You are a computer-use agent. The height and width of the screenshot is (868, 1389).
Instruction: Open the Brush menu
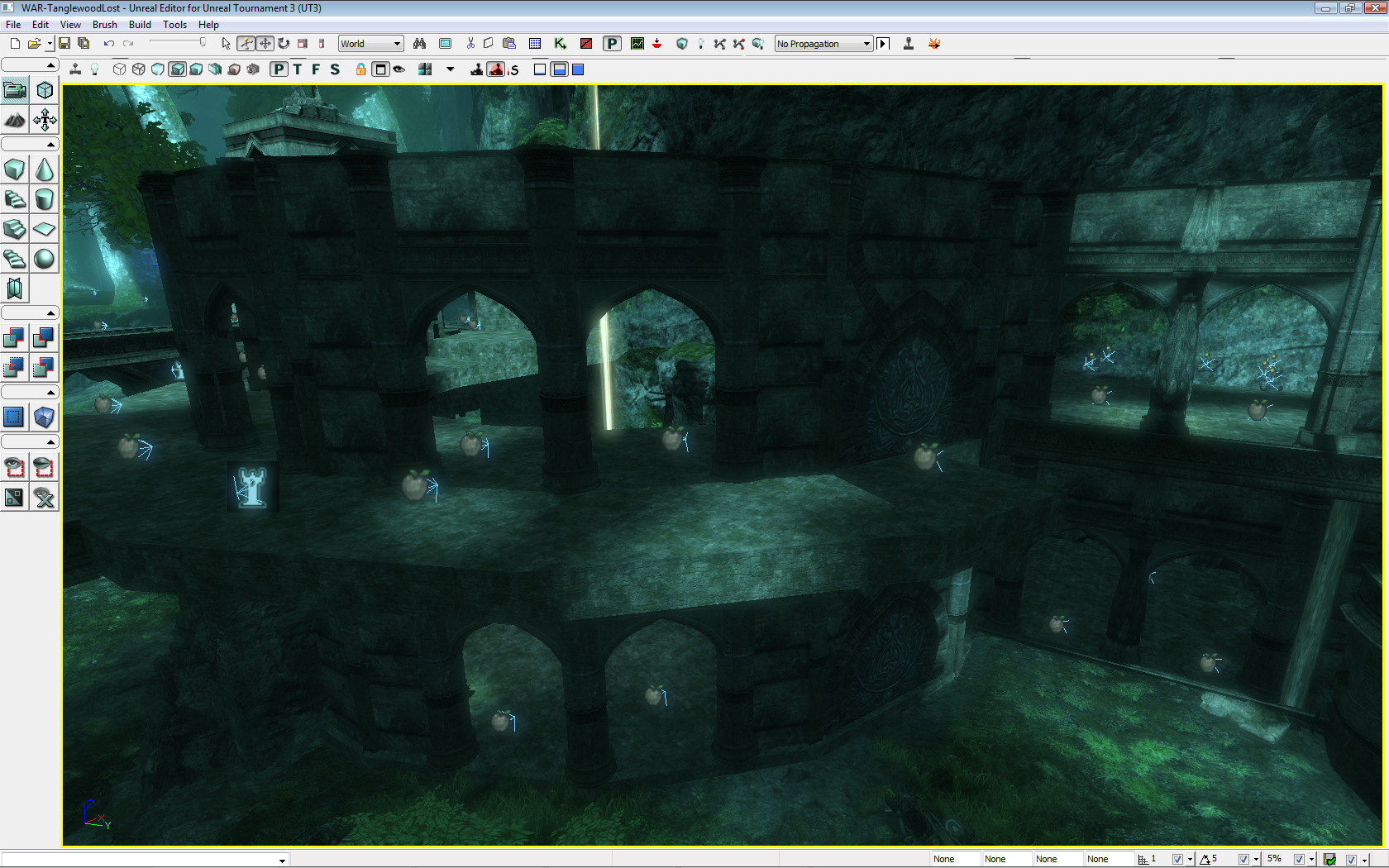105,24
